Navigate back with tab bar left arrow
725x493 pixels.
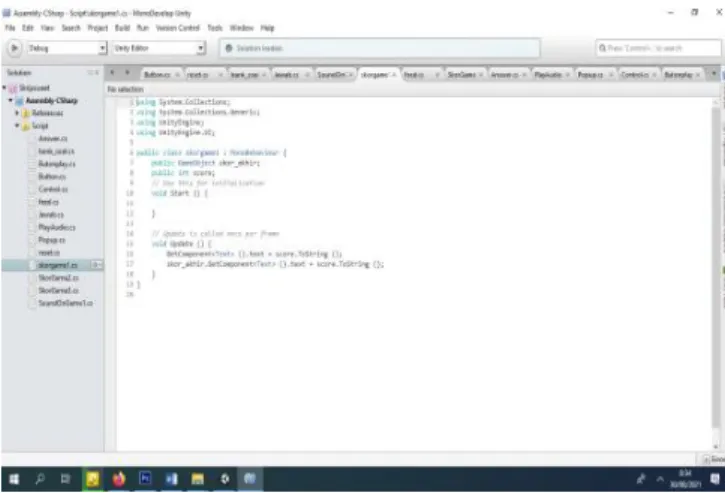tap(112, 73)
